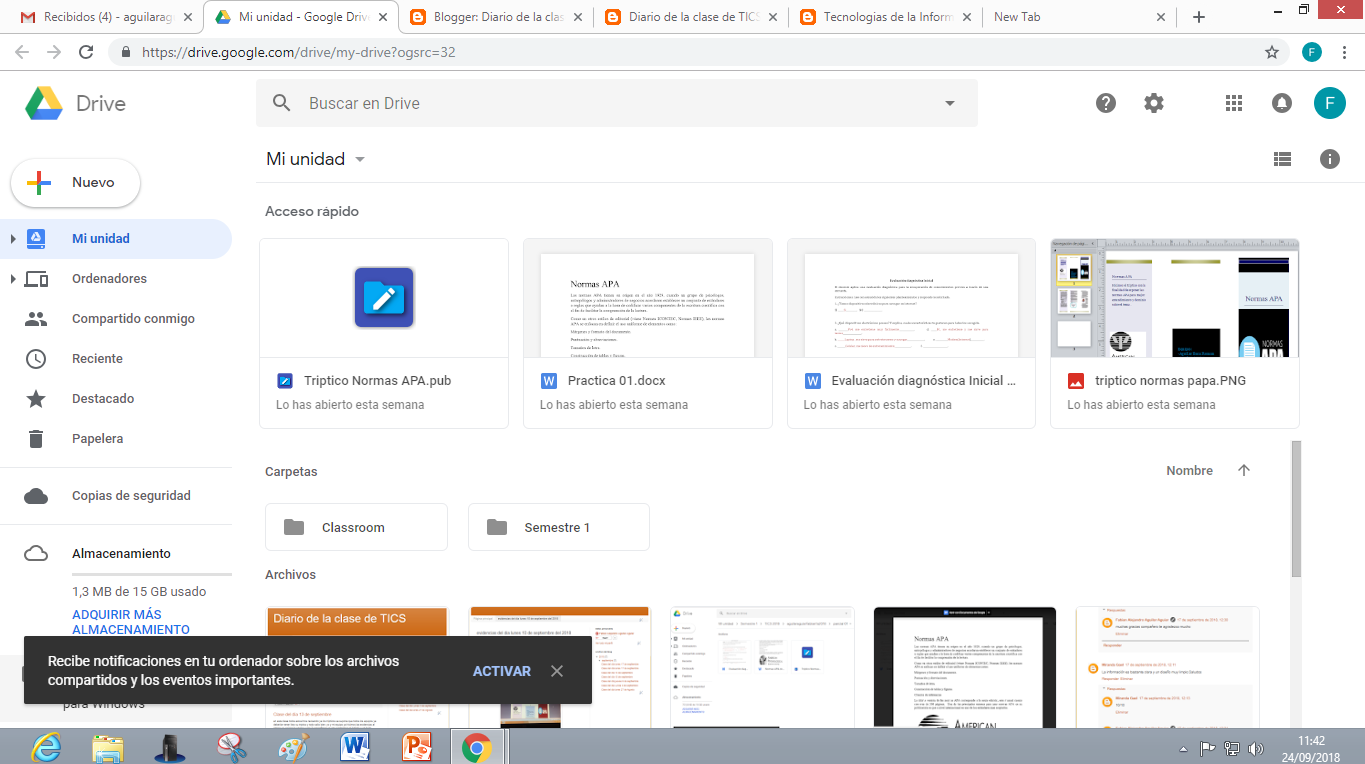Viewport: 1365px width, 764px height.
Task: Click ACTIVAR in the notification banner
Action: (502, 671)
